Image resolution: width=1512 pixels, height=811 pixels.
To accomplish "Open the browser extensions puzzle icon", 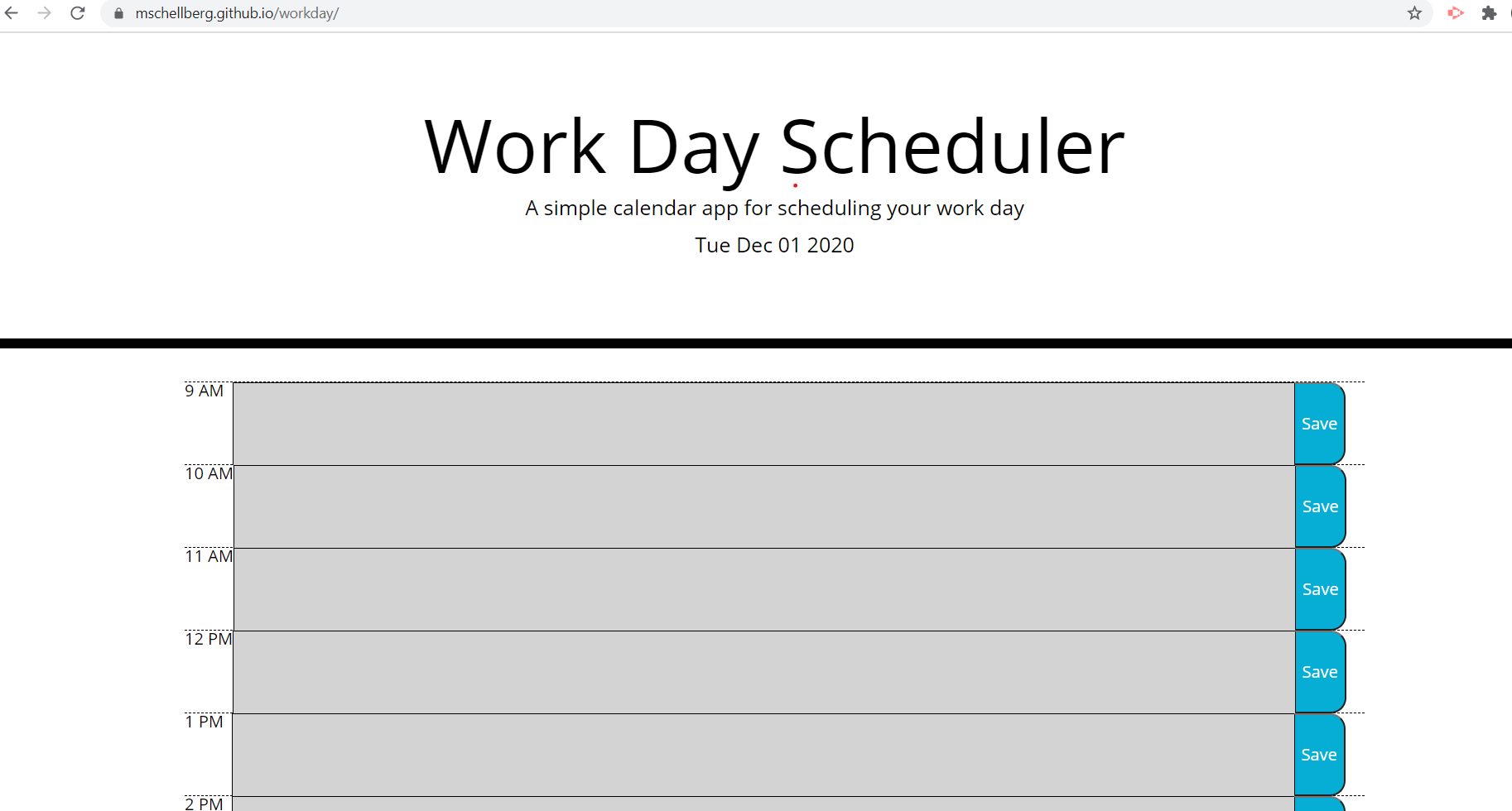I will [1489, 13].
